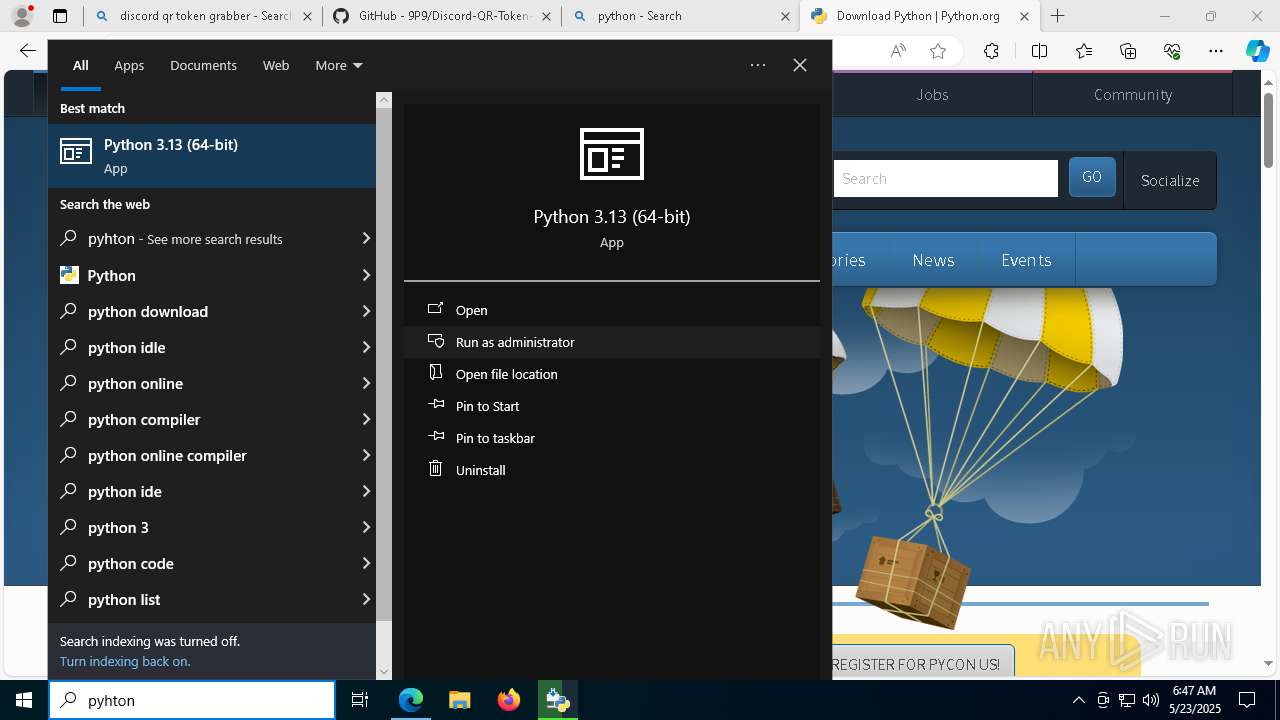Click the Open icon in app actions
Screen dimensions: 1280x720
[435, 309]
